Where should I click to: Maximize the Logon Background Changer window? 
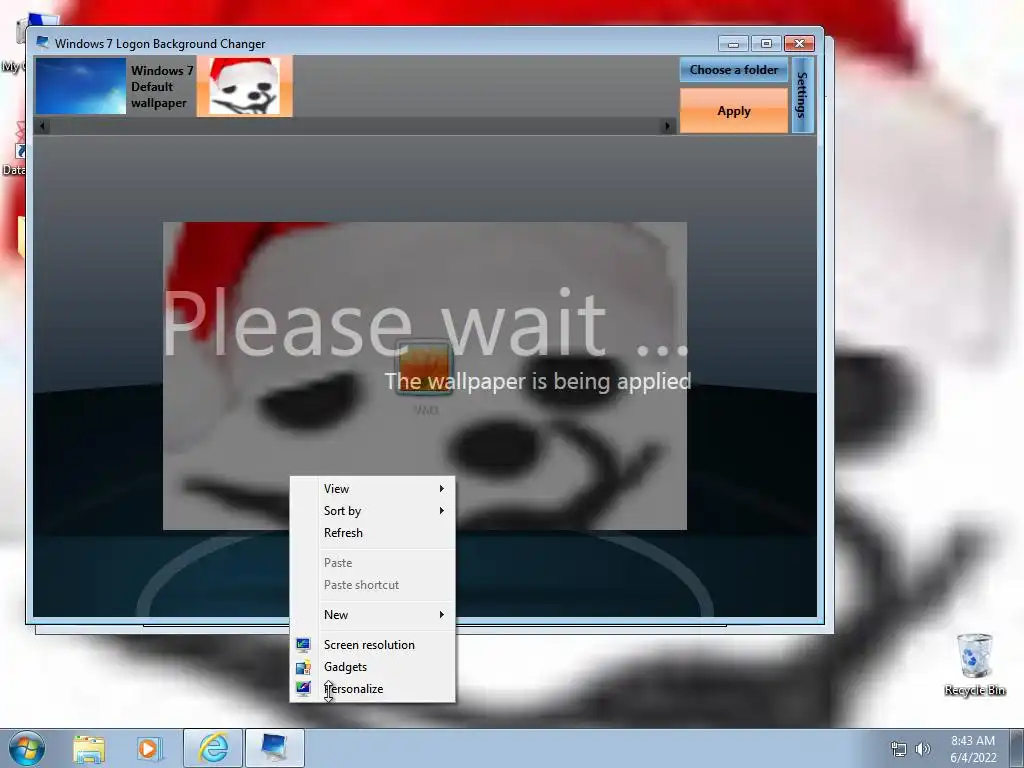766,44
